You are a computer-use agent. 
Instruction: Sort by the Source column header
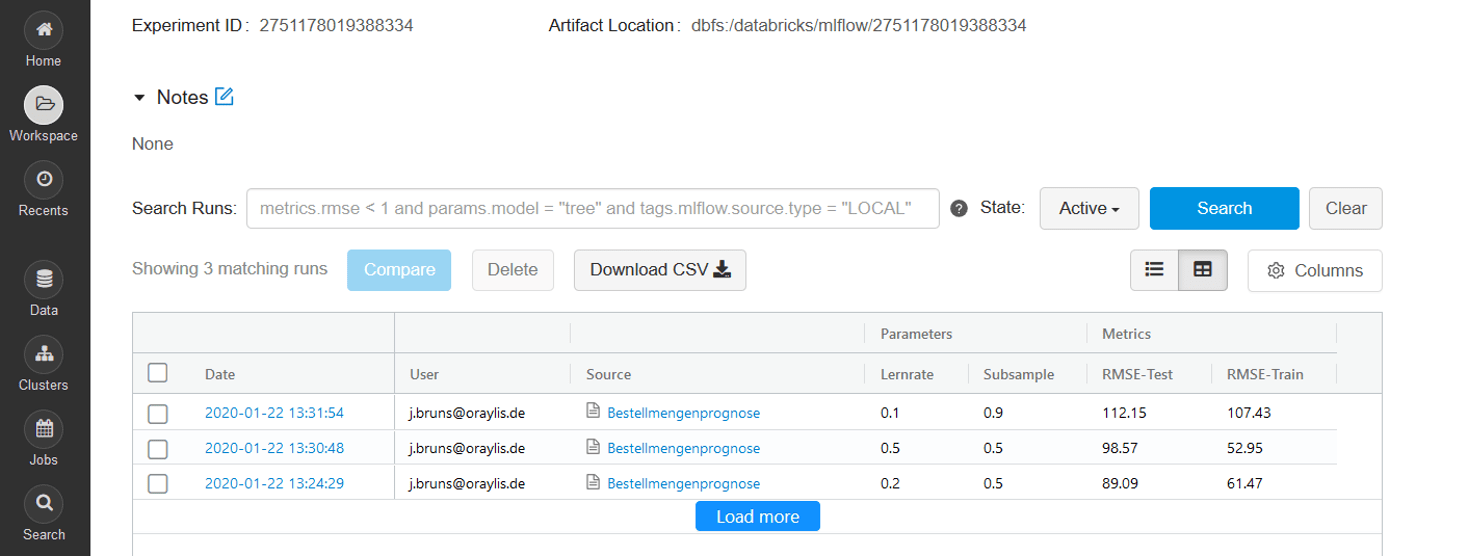tap(609, 374)
